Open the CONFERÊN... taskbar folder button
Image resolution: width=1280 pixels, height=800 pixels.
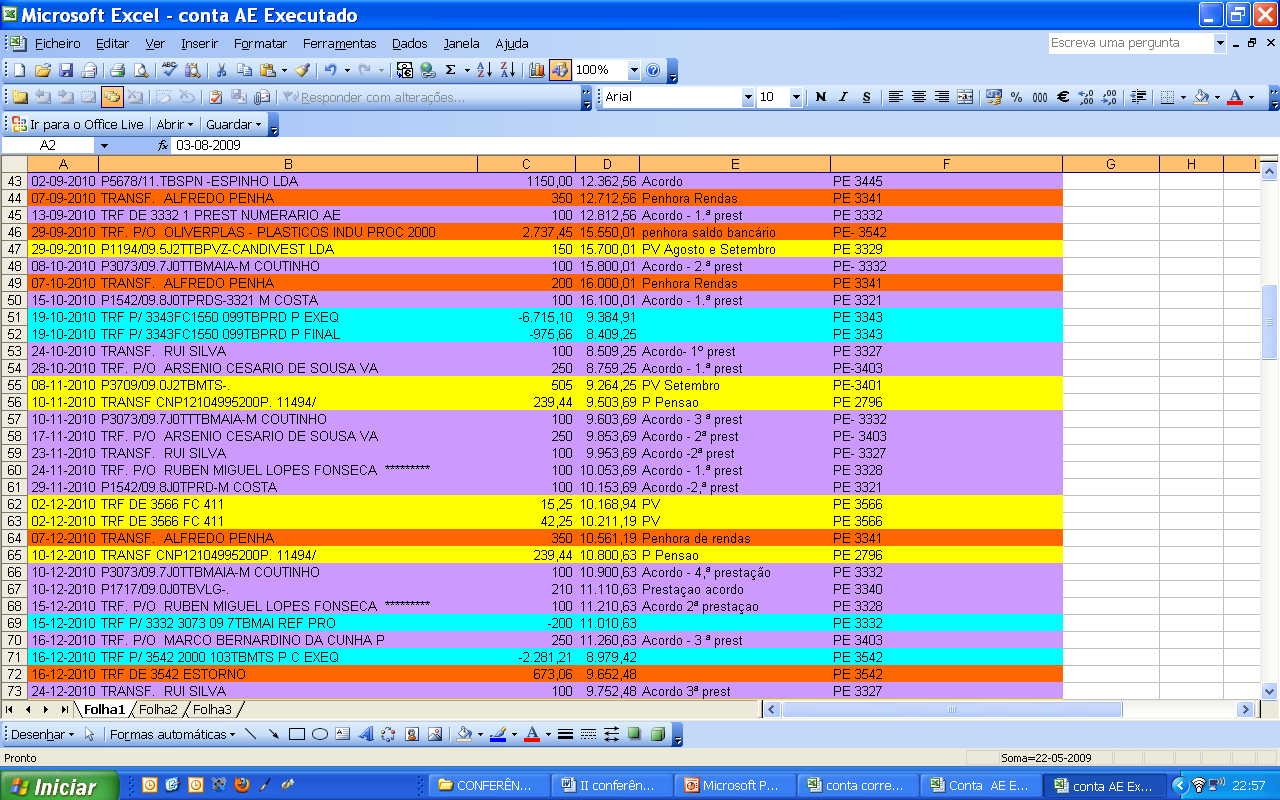click(x=492, y=785)
